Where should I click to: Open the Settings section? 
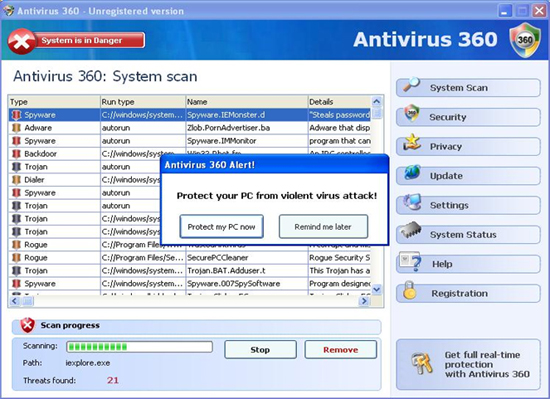click(x=468, y=205)
